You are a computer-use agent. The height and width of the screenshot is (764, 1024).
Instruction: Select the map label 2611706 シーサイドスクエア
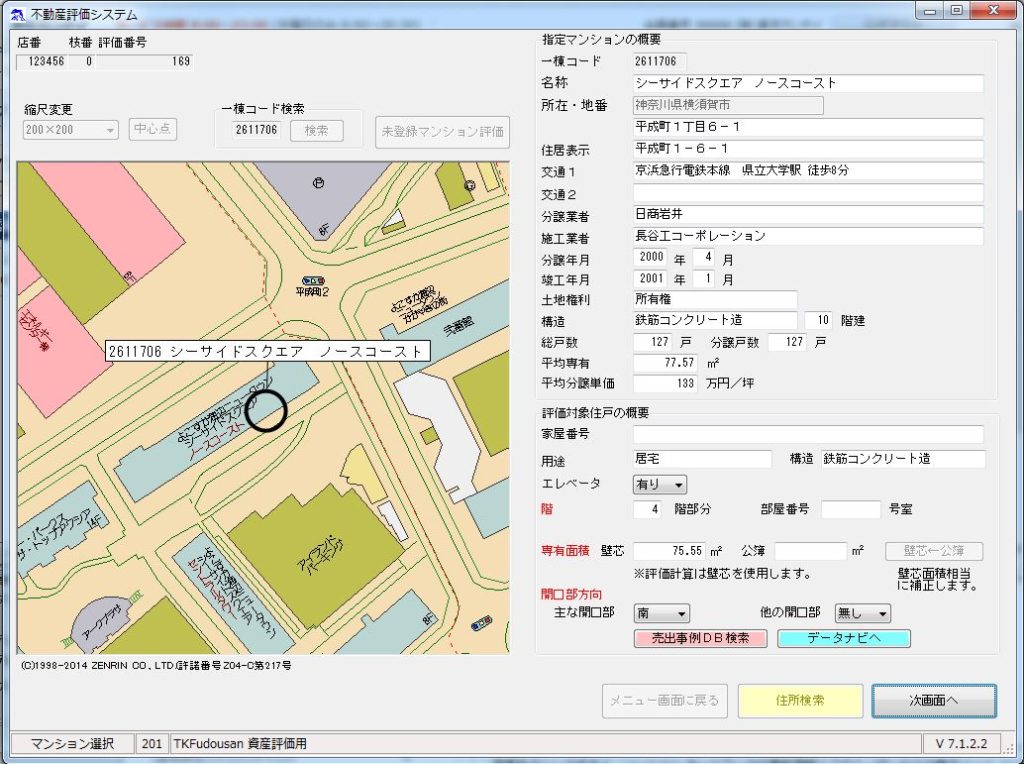[x=267, y=352]
